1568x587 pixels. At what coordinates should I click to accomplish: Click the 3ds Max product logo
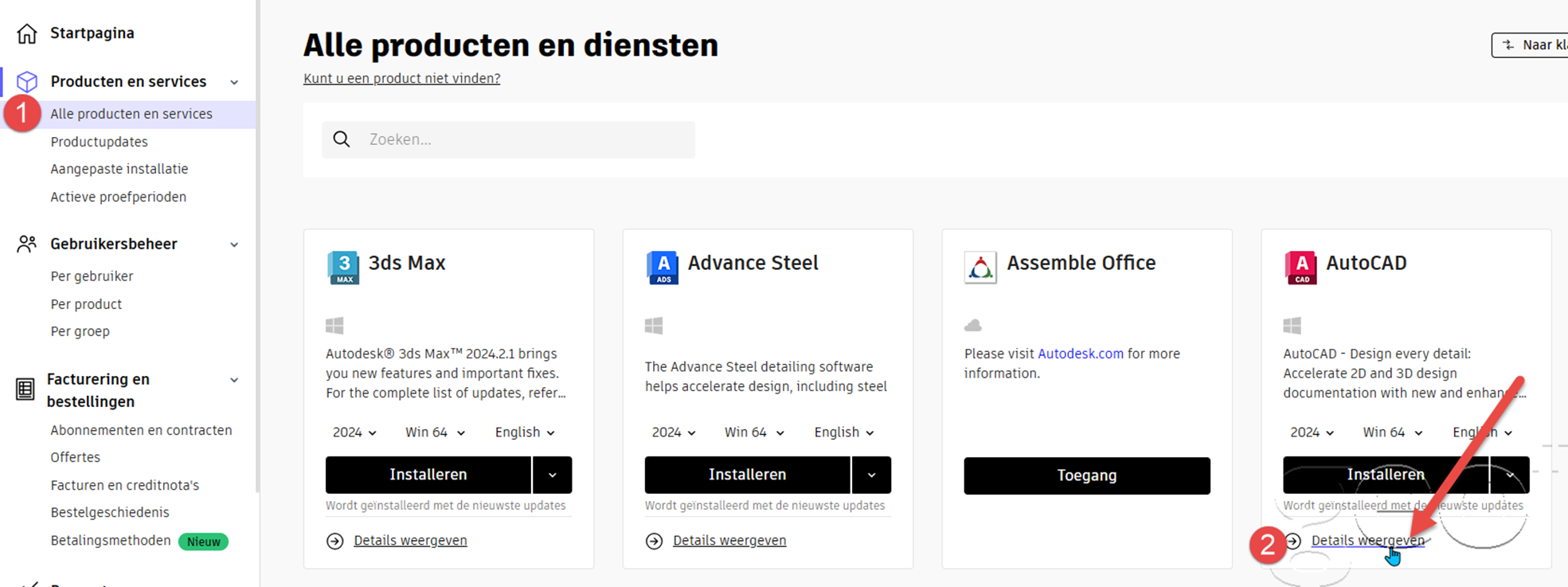point(343,267)
